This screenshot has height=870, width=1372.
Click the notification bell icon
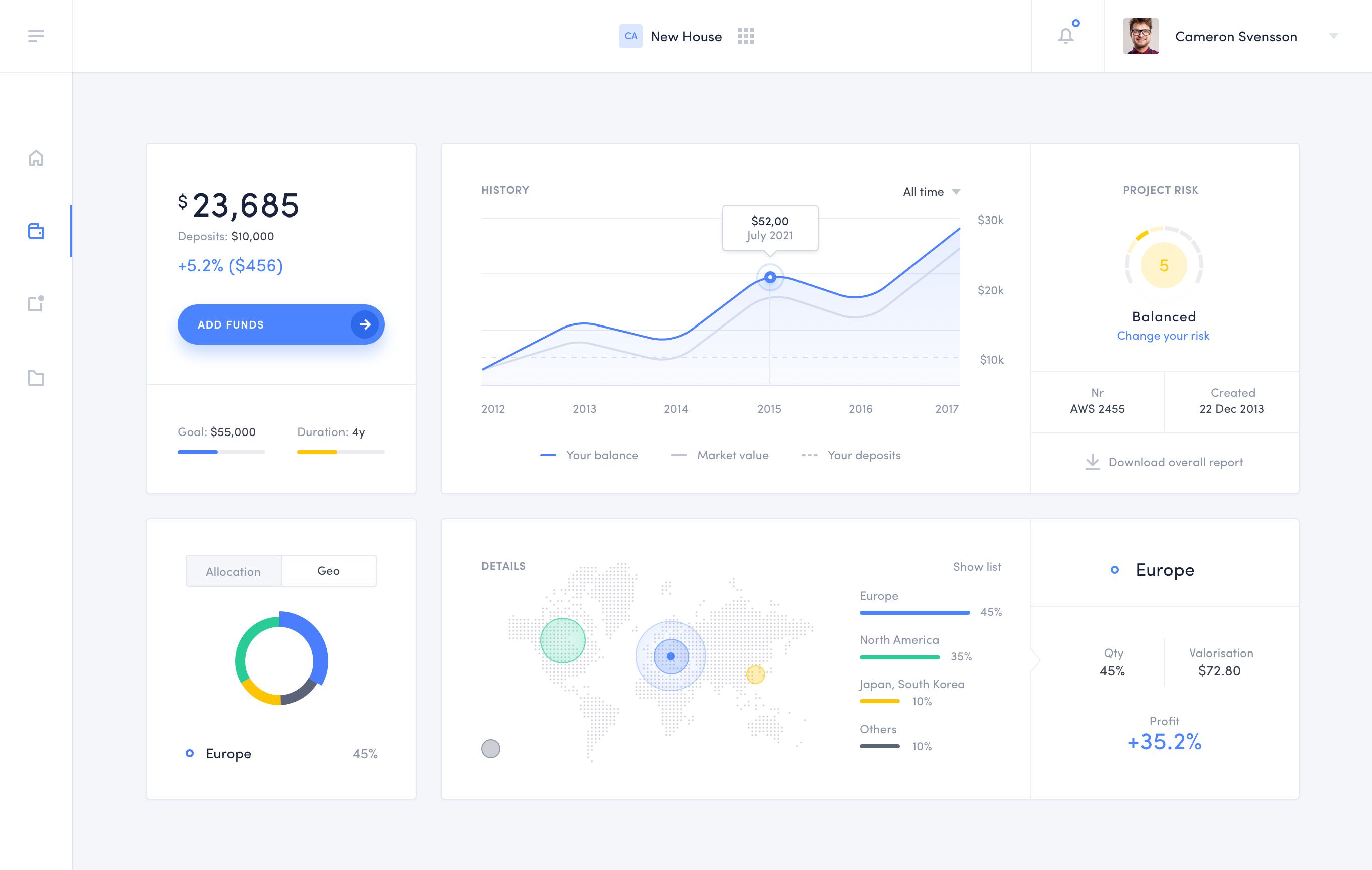click(x=1066, y=36)
